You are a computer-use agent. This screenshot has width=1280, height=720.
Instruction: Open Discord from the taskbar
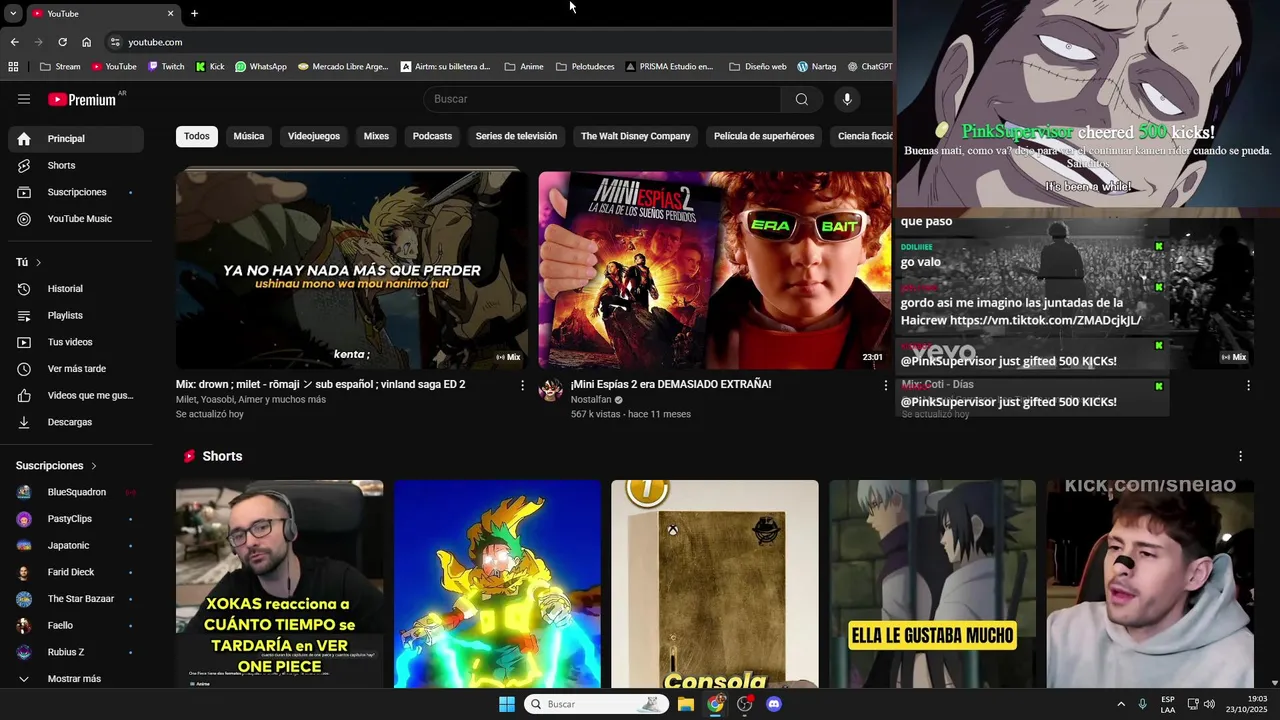point(773,704)
